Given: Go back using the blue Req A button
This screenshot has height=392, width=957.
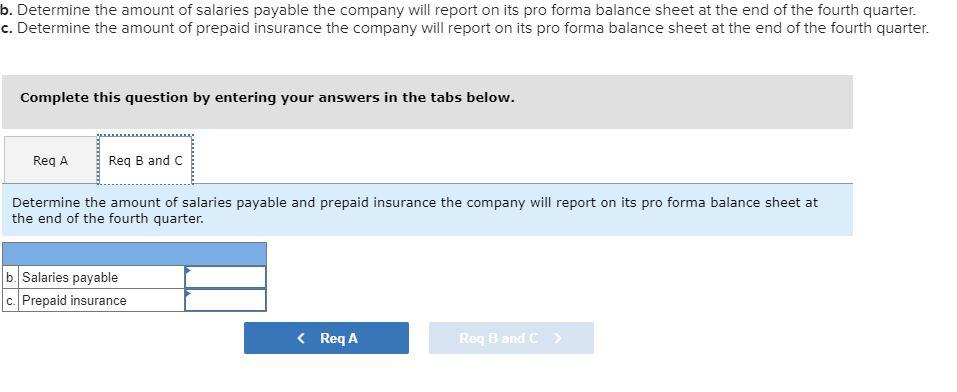Looking at the screenshot, I should tap(327, 338).
